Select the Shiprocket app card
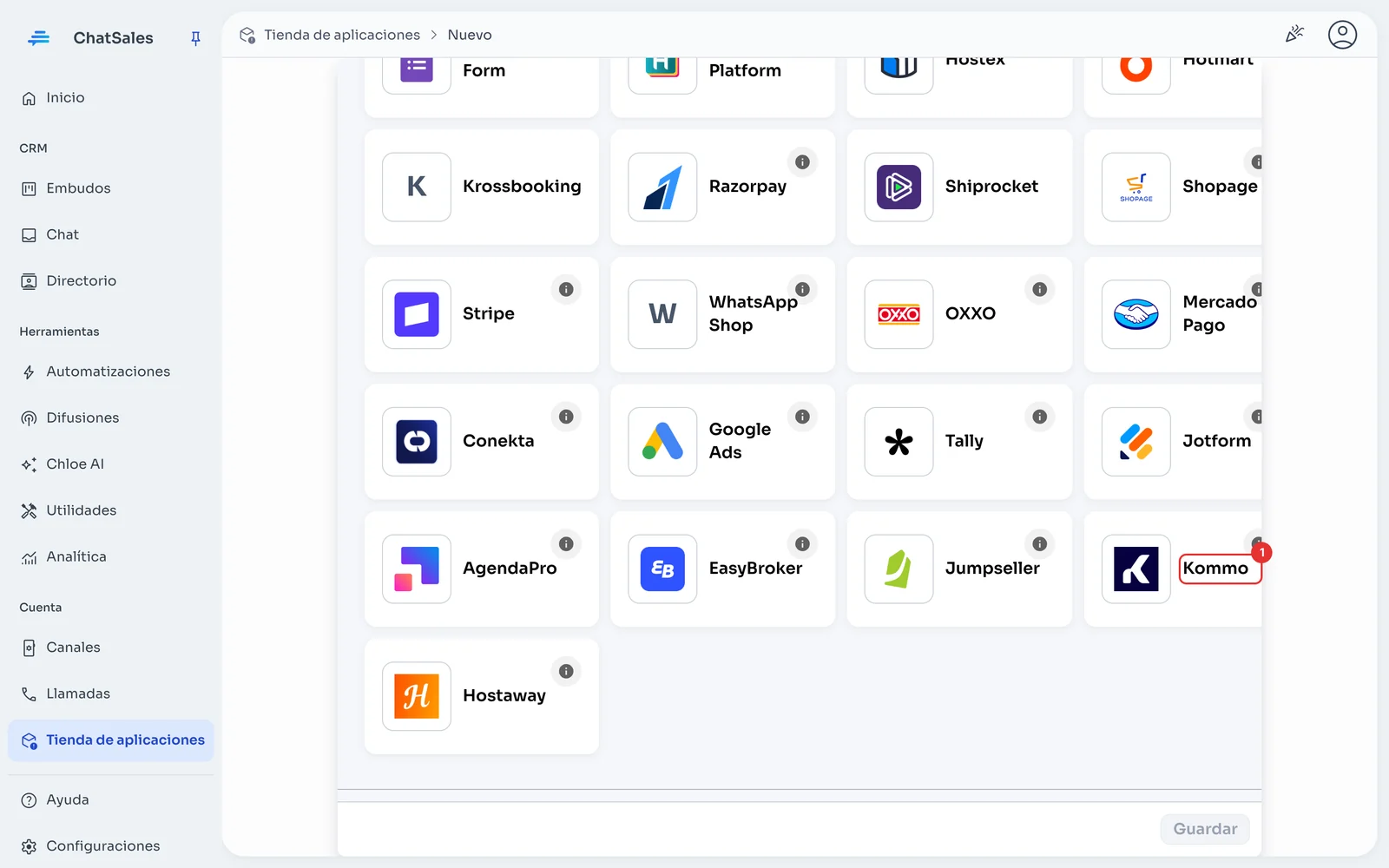1389x868 pixels. coord(959,187)
